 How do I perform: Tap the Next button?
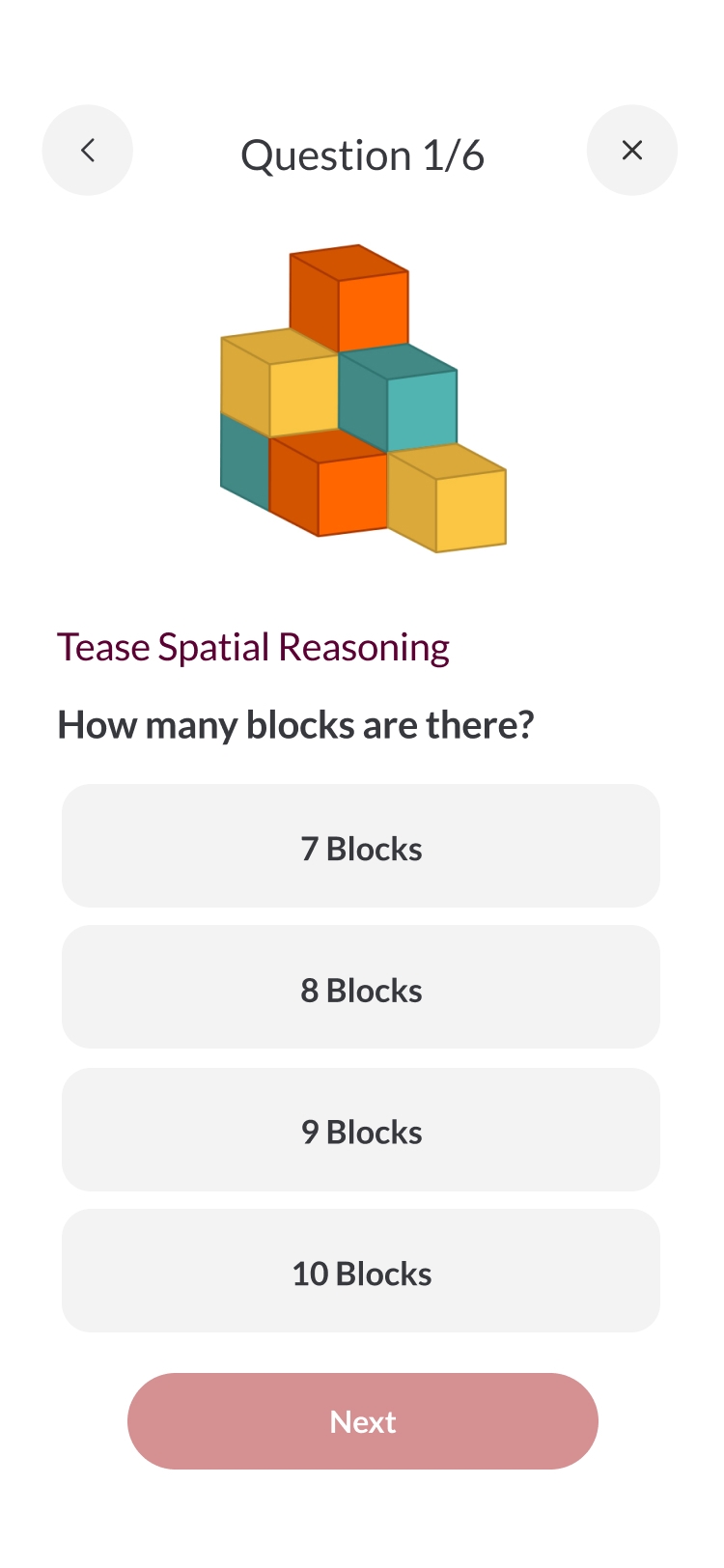[363, 1421]
